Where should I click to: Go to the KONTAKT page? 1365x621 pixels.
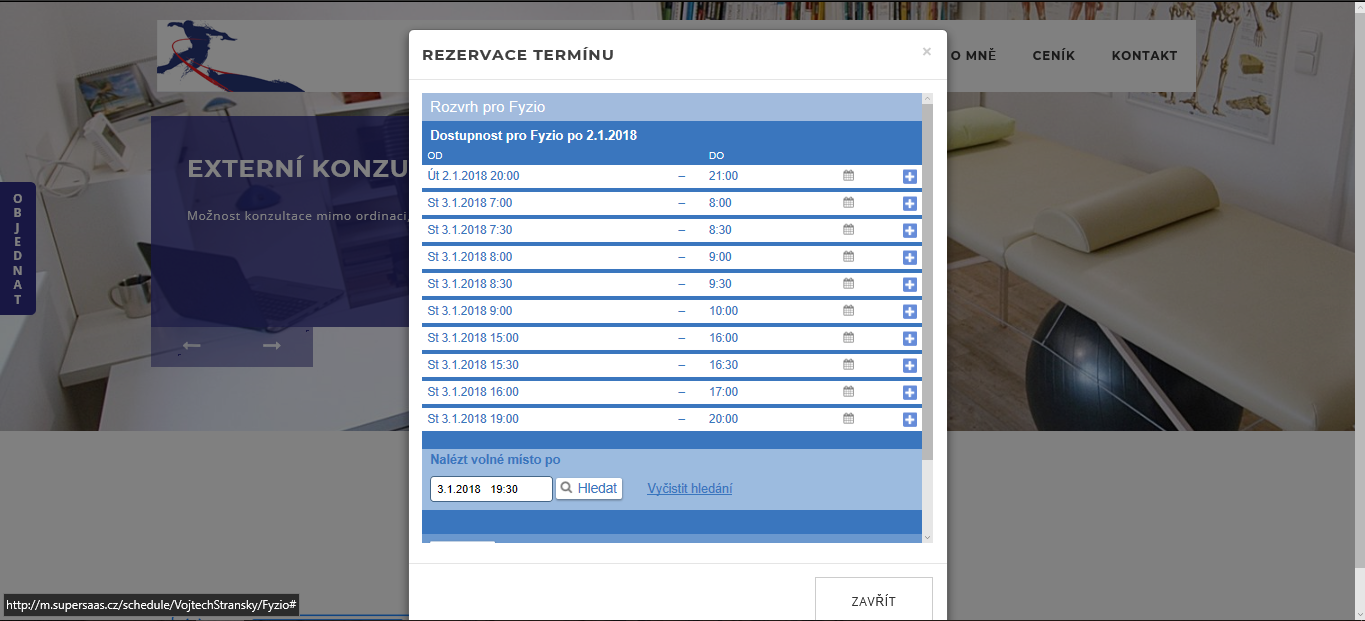1144,56
